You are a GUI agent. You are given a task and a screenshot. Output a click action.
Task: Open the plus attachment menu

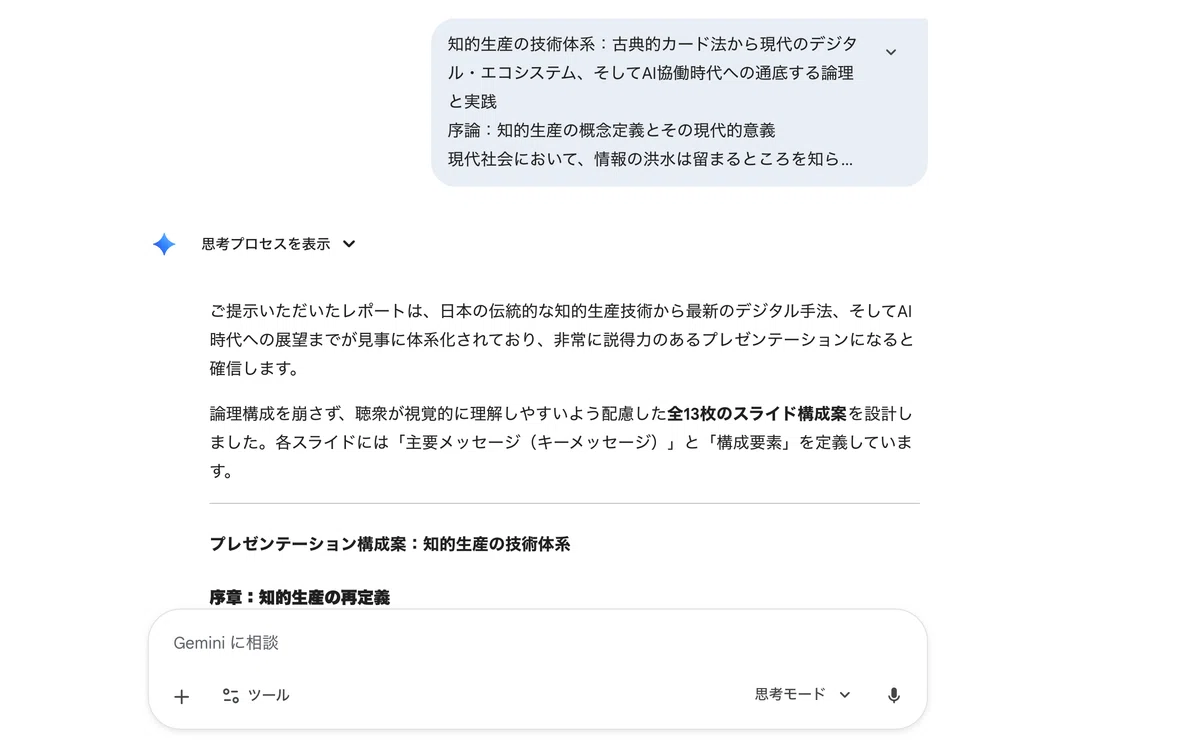pos(181,697)
